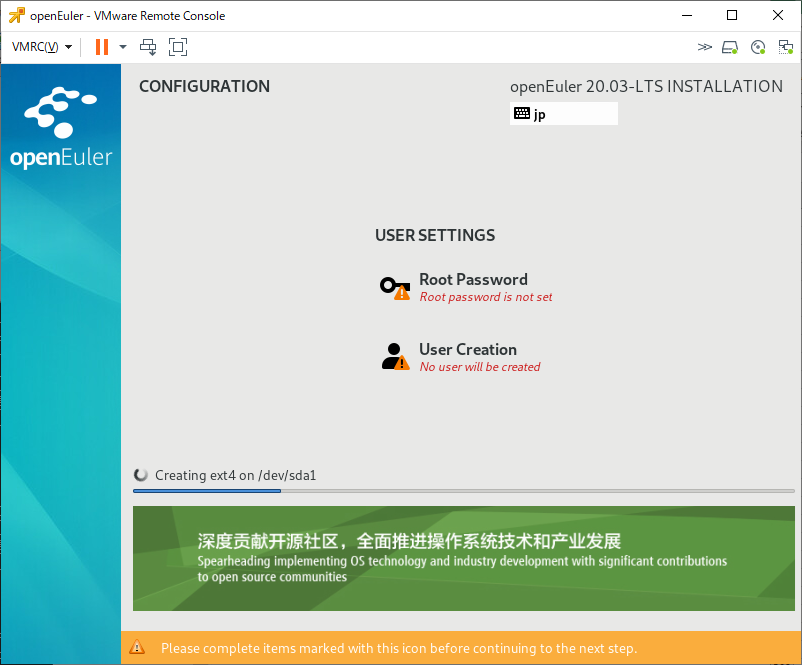Viewport: 802px width, 665px height.
Task: Click the network adapter device icon
Action: (785, 47)
